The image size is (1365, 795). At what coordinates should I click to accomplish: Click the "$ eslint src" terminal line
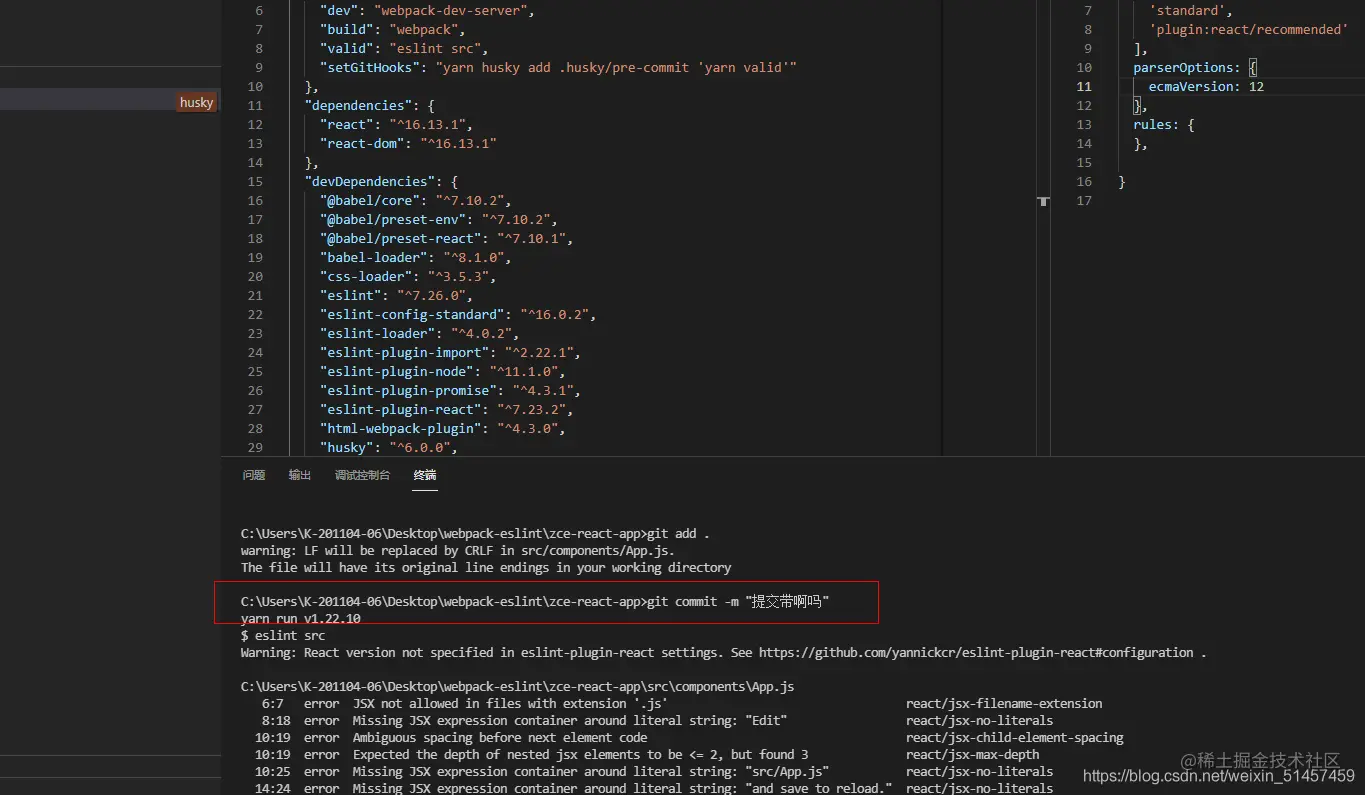pos(283,635)
